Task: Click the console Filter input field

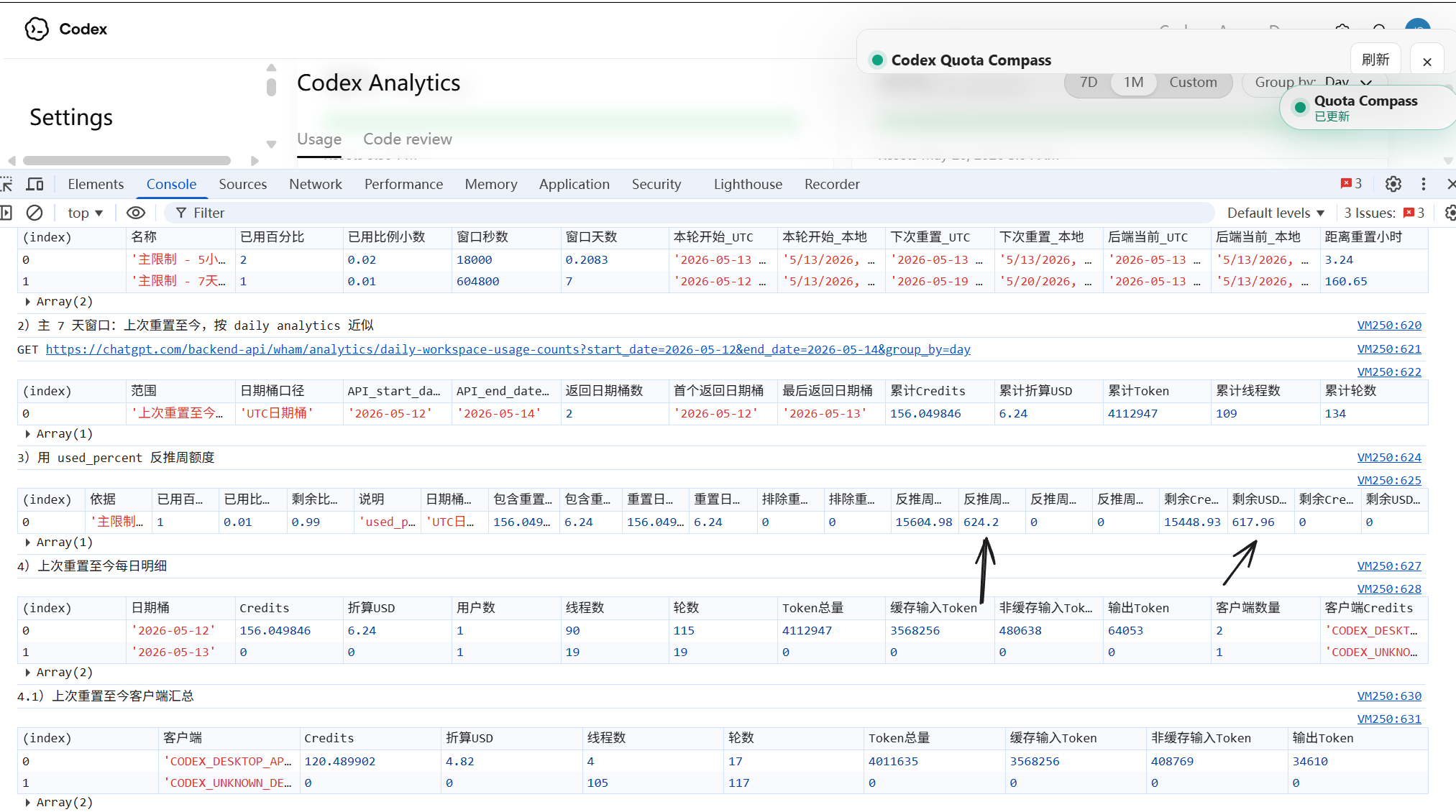Action: [689, 213]
